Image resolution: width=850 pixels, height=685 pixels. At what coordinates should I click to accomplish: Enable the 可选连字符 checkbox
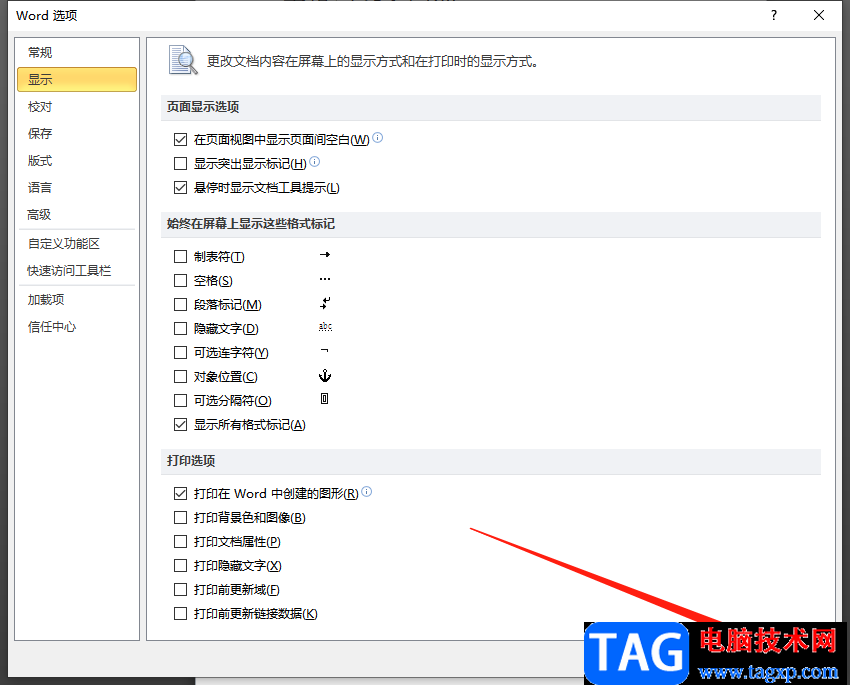(181, 353)
